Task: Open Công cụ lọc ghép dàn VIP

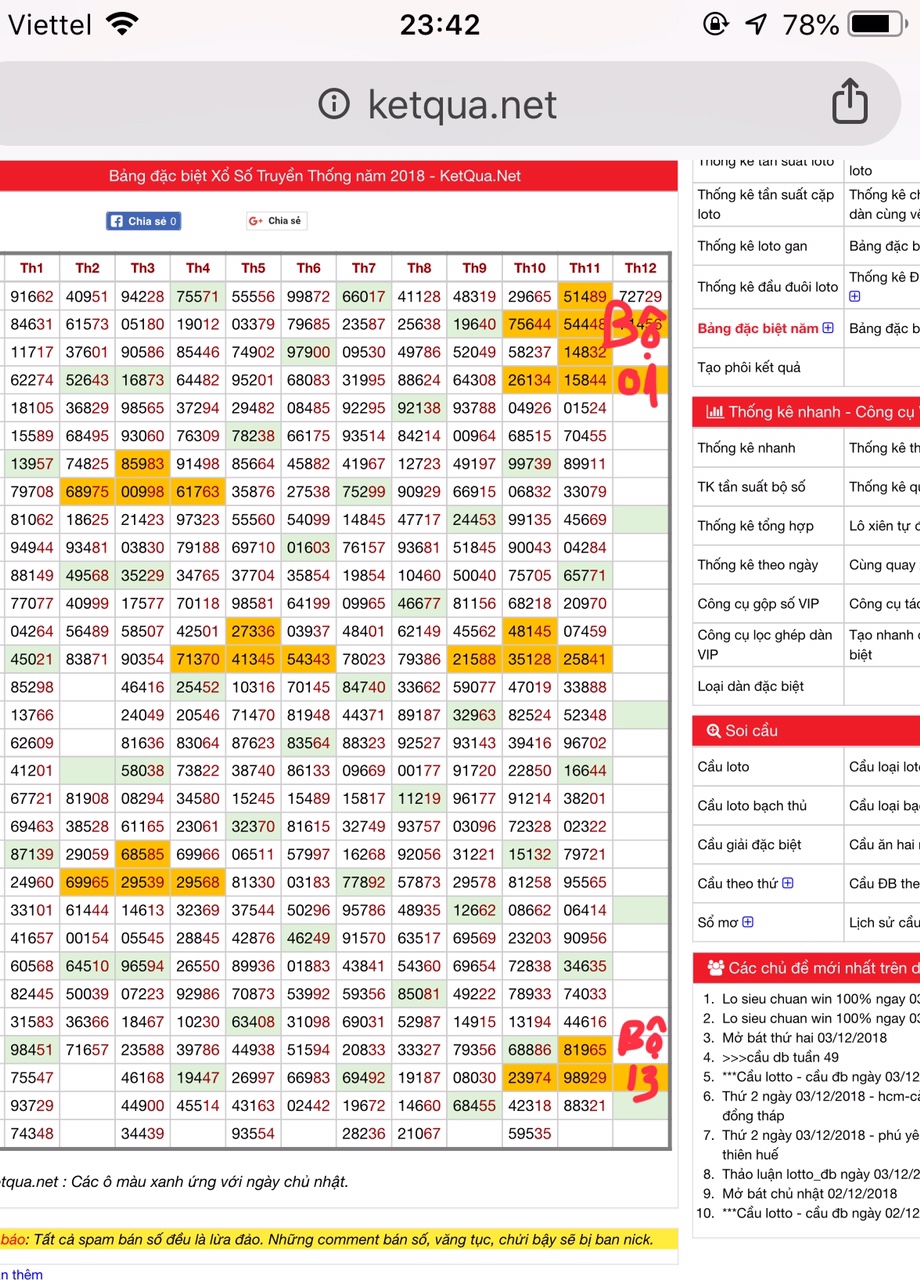Action: click(x=765, y=644)
